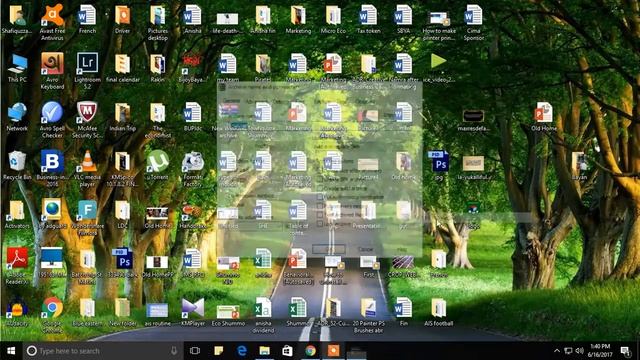The width and height of the screenshot is (640, 360).
Task: Launch uTorrent desktop shortcut
Action: [x=158, y=166]
